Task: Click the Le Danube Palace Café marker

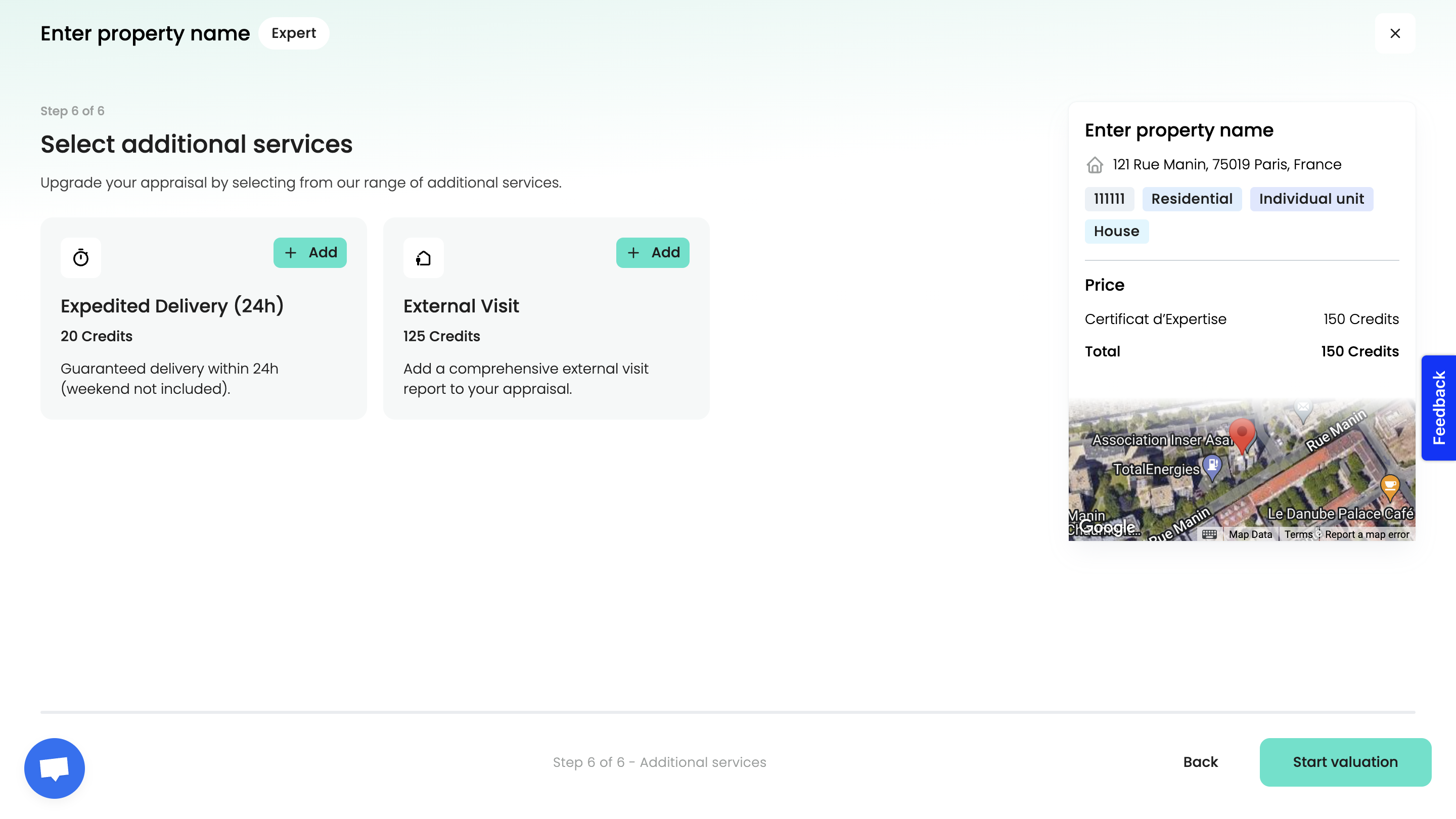Action: (1389, 485)
